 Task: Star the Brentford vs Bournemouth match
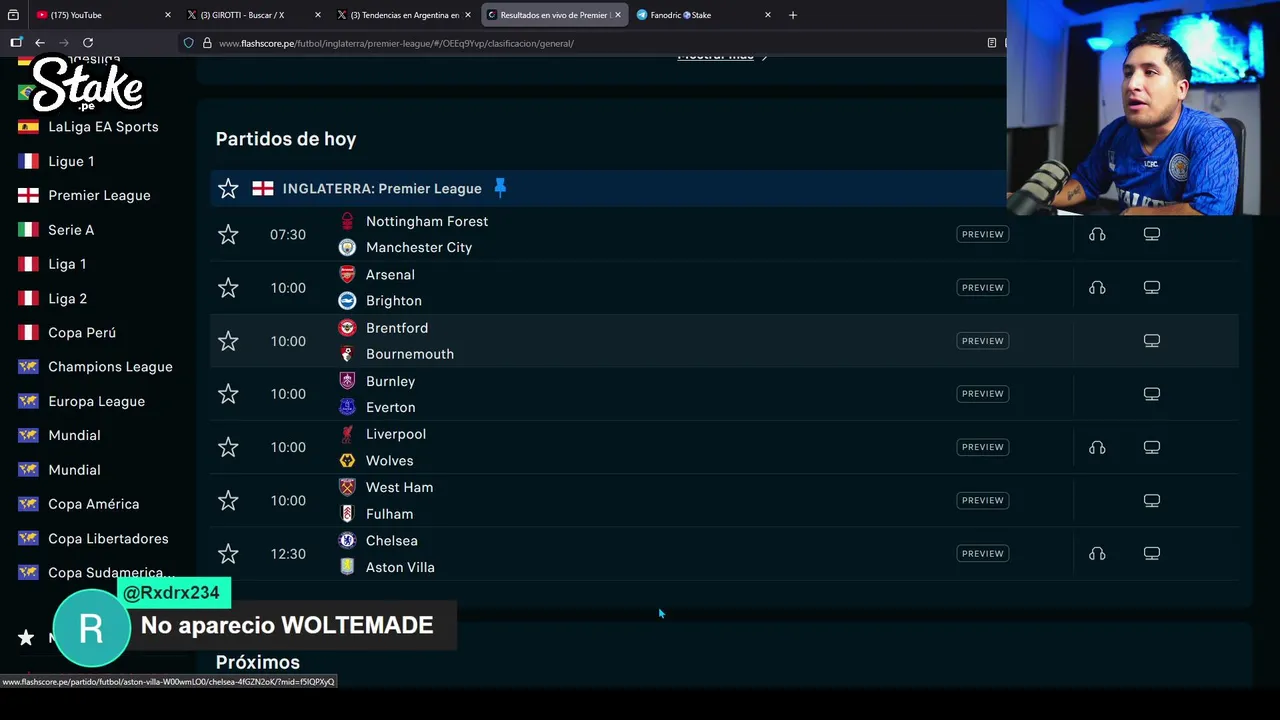(x=228, y=341)
